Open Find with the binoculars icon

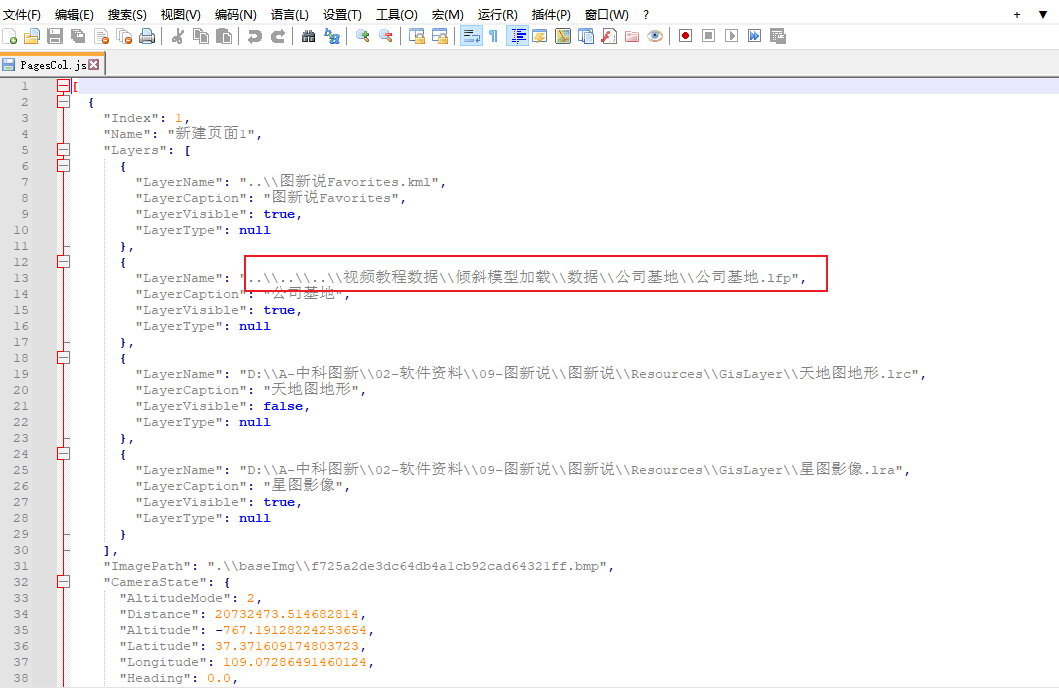coord(309,36)
